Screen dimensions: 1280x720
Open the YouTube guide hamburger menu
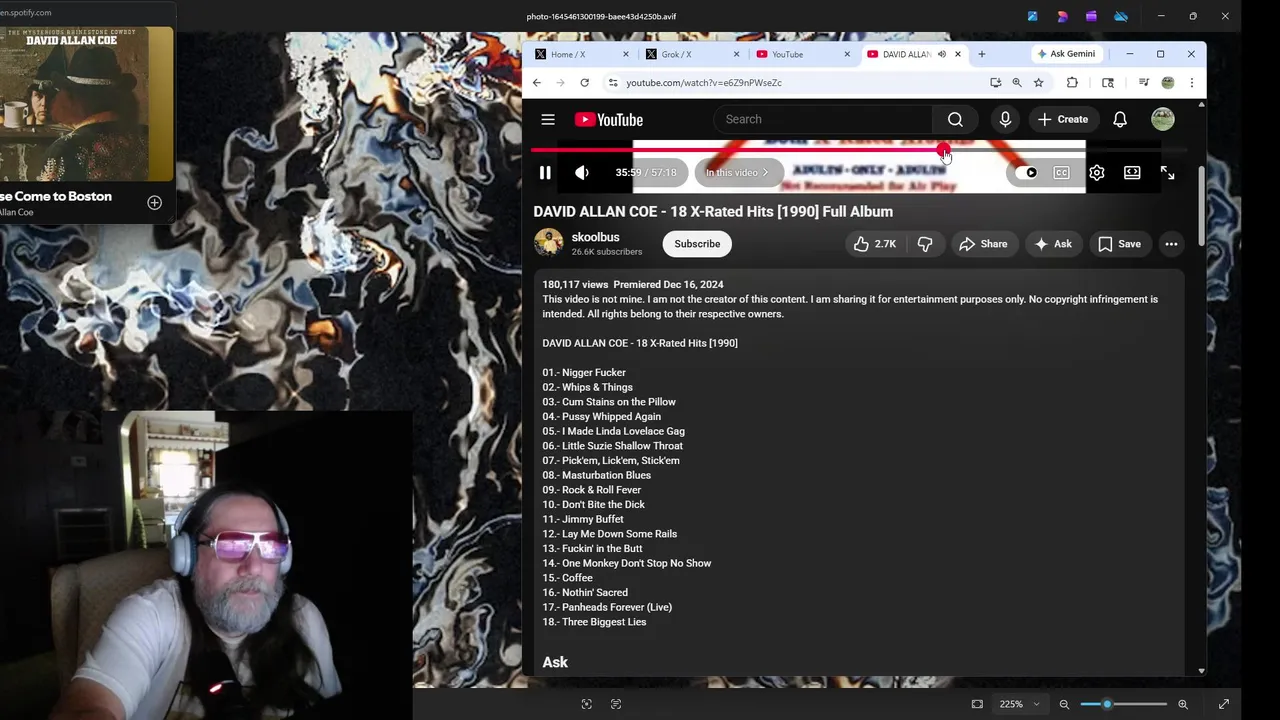[x=548, y=119]
